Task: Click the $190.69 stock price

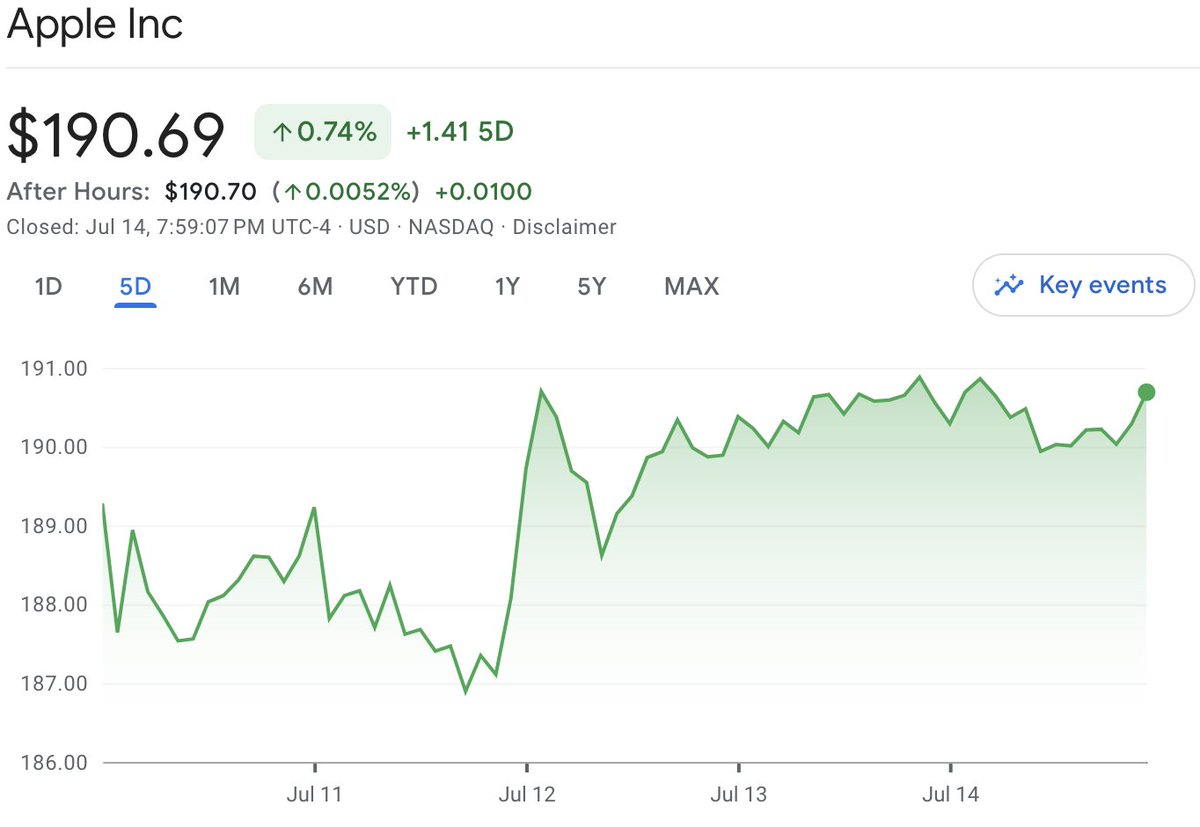Action: click(116, 134)
